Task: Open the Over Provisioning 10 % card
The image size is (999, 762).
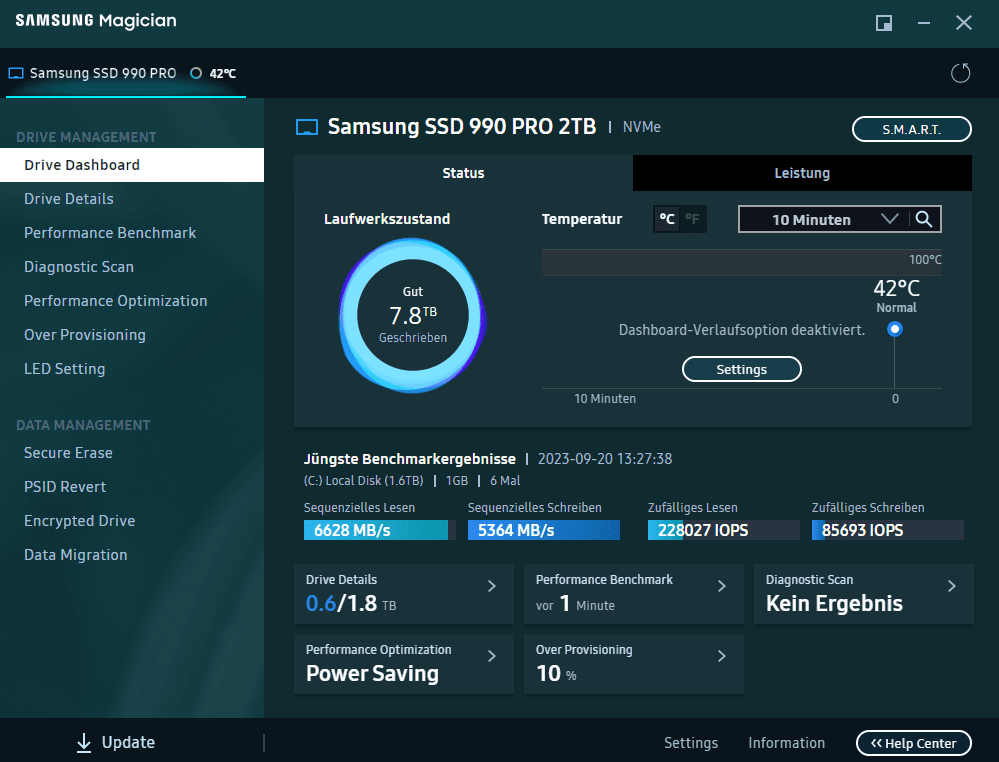Action: click(x=633, y=664)
